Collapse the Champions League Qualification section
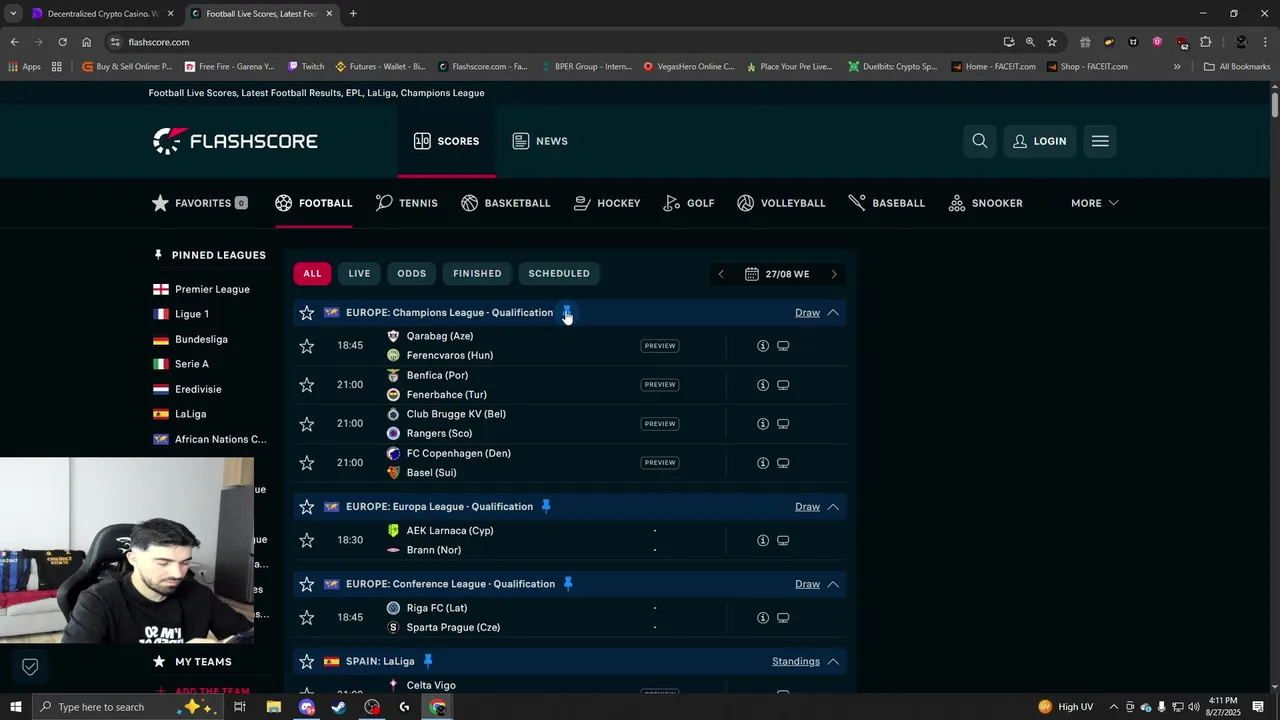Image resolution: width=1280 pixels, height=720 pixels. tap(833, 313)
